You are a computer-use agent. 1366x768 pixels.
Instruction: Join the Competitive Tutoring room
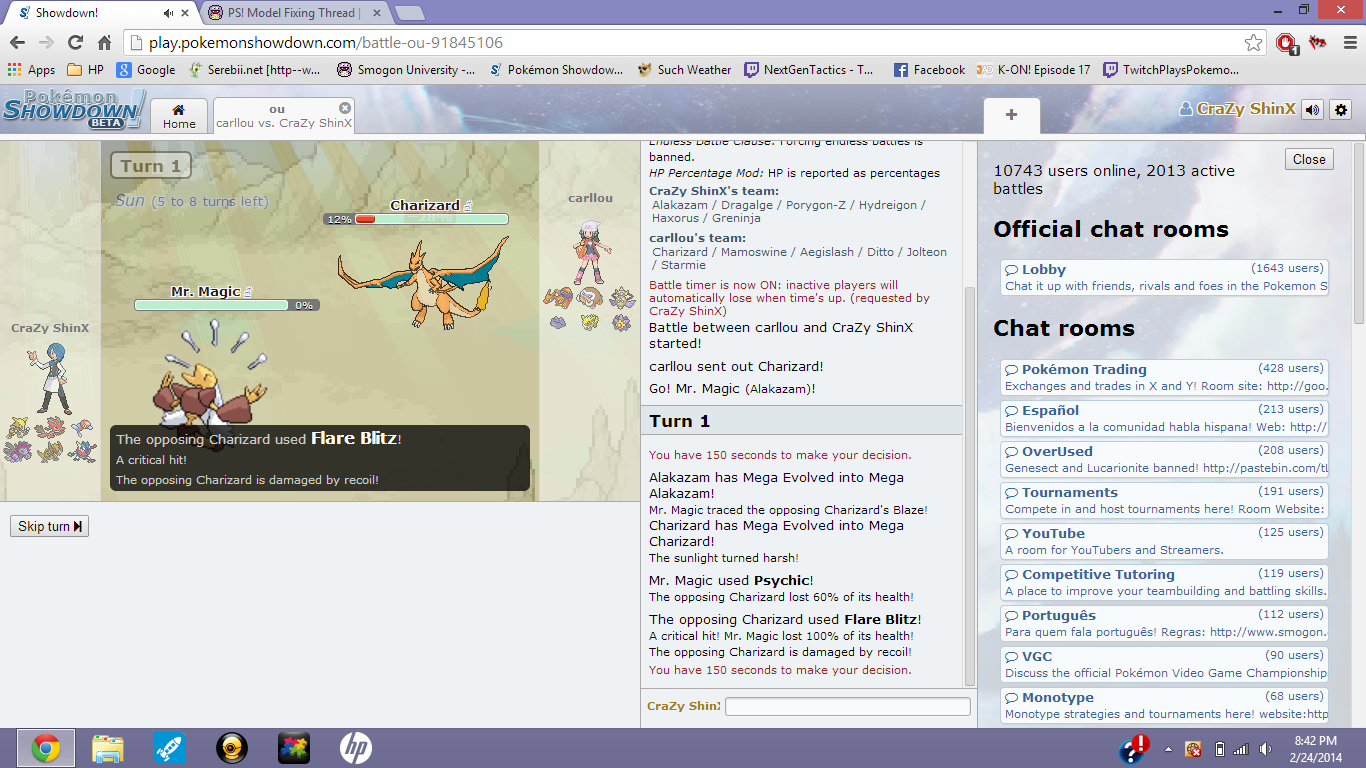[1165, 582]
